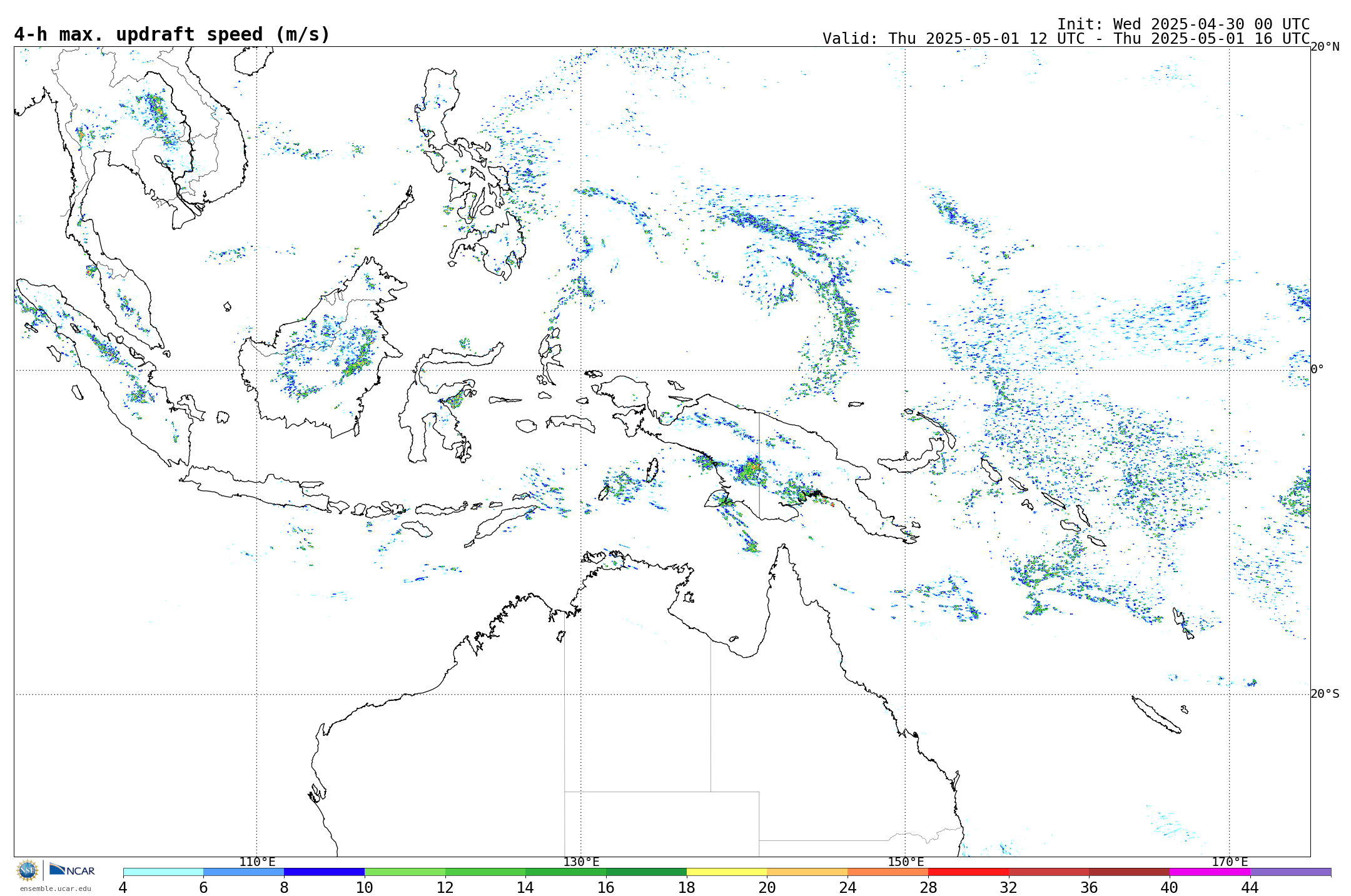Image resolution: width=1351 pixels, height=896 pixels.
Task: Click the colorbar tick label '14'
Action: click(x=525, y=887)
